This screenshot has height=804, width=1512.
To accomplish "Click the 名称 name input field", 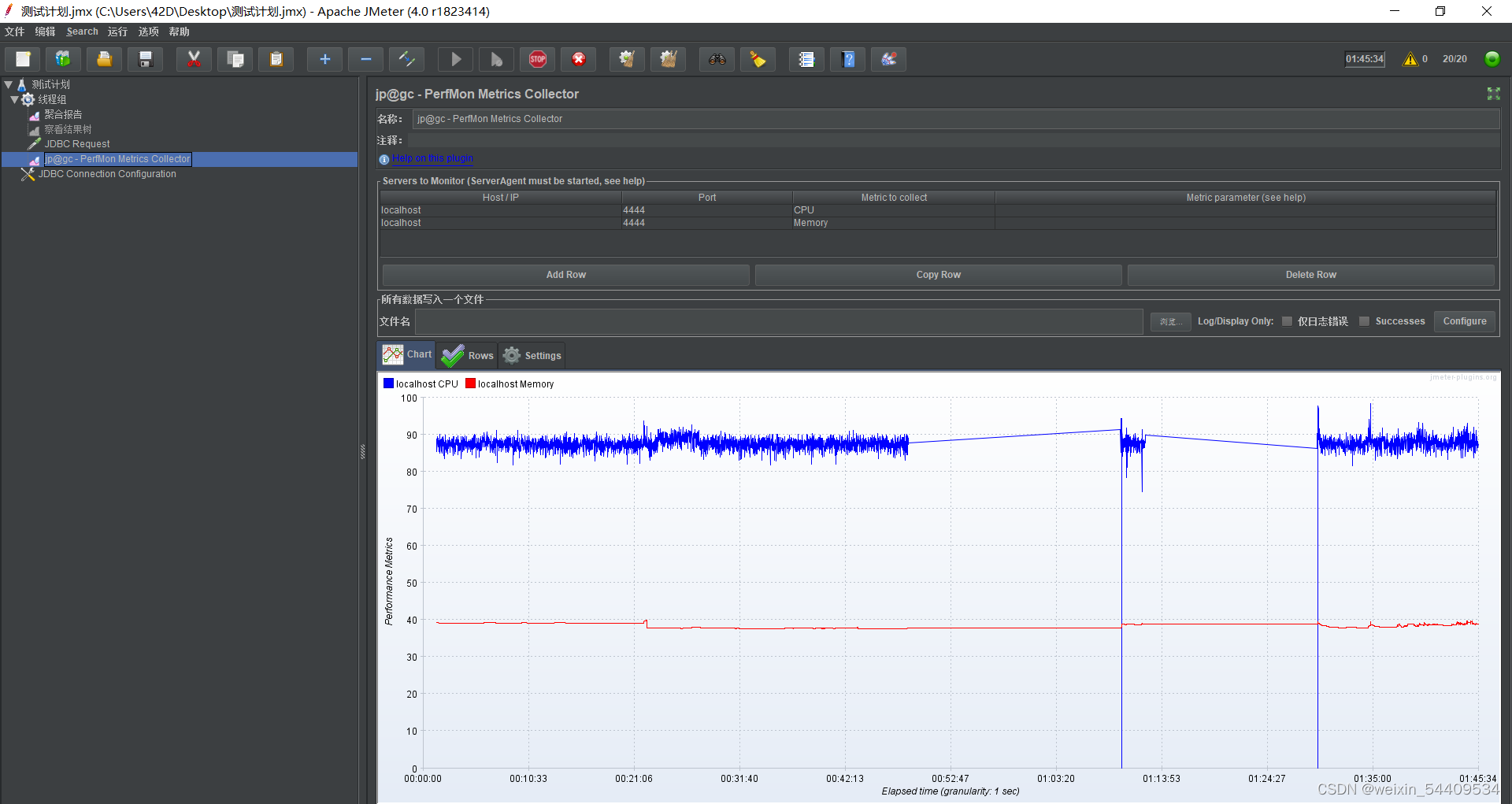I will 955,119.
